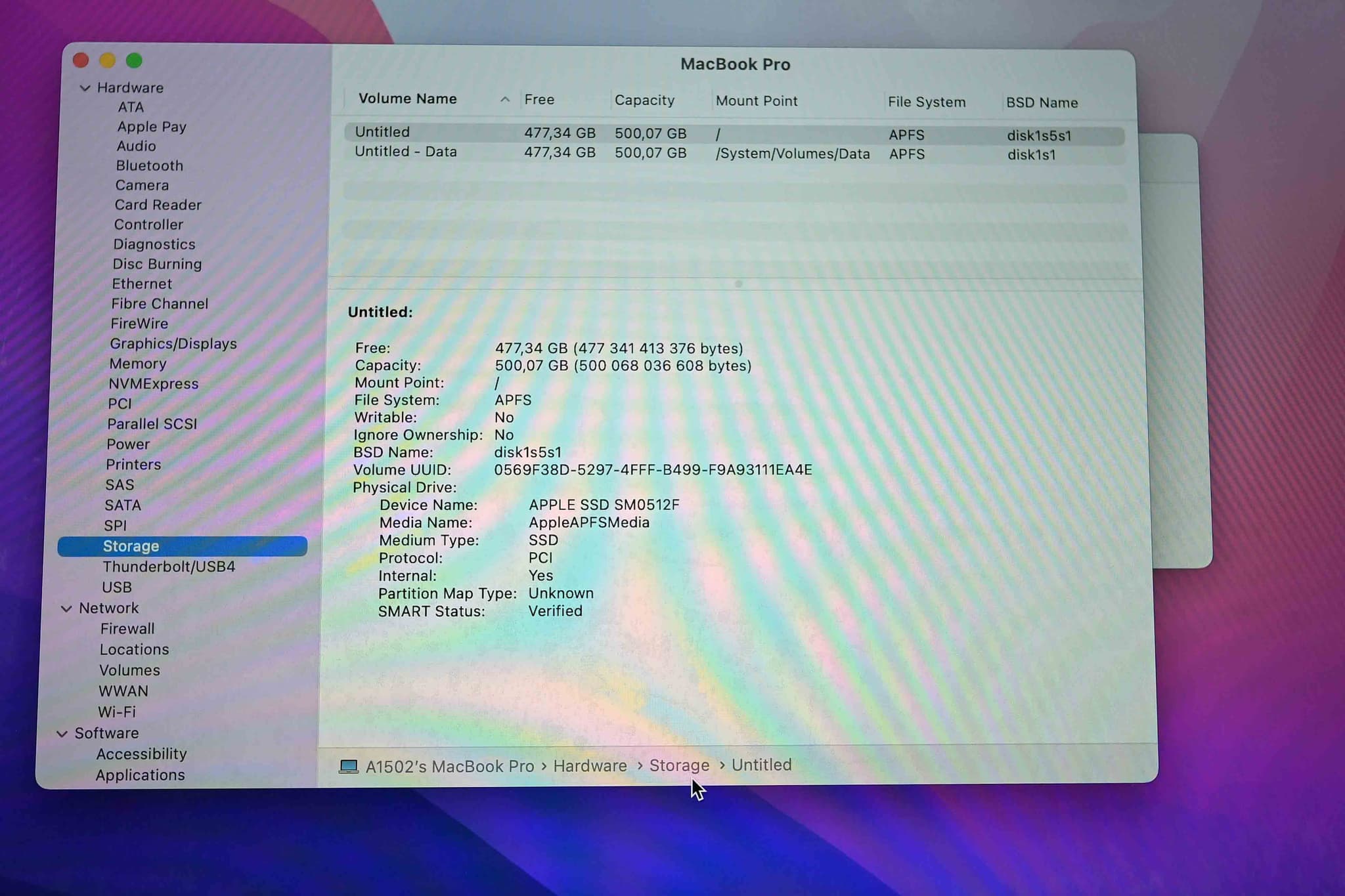Open SAS entry
Screen dimensions: 1345x896
coord(120,485)
